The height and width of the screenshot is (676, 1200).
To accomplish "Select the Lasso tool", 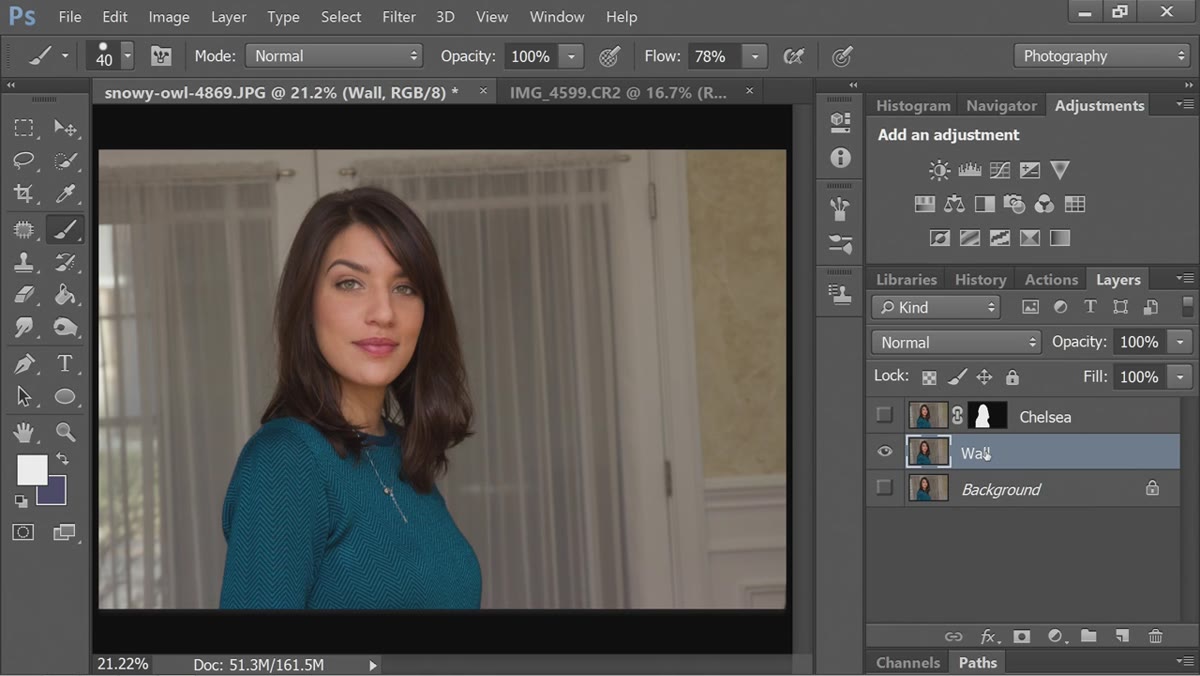I will (24, 161).
